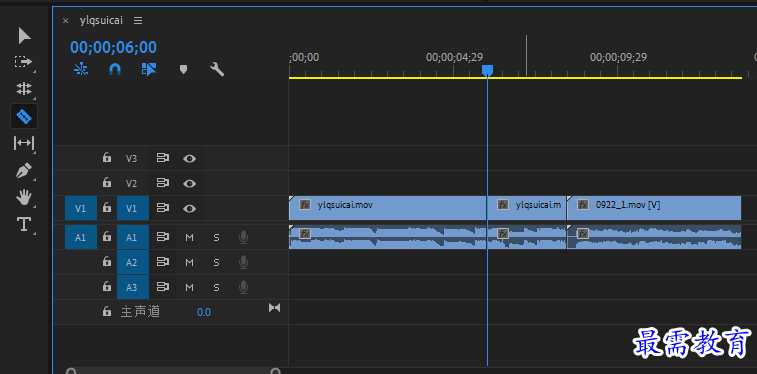Click the 0922_1.mov video clip
The image size is (757, 374).
click(x=654, y=208)
